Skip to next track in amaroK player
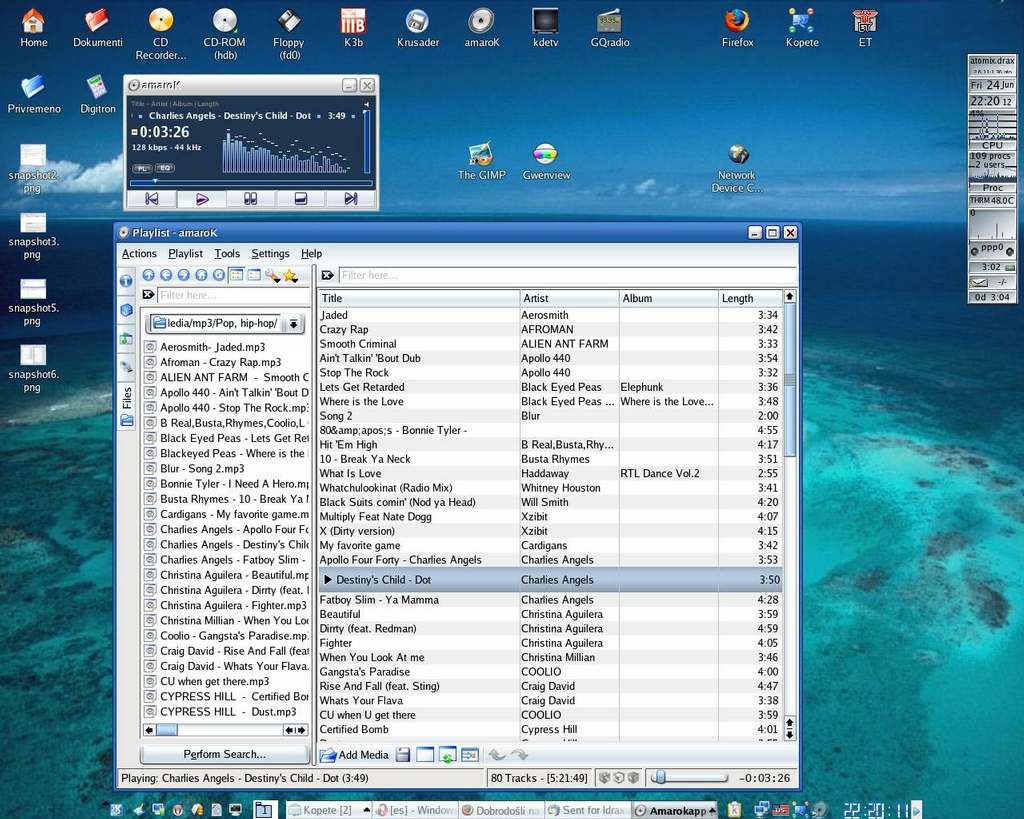The width and height of the screenshot is (1024, 819). click(x=351, y=199)
